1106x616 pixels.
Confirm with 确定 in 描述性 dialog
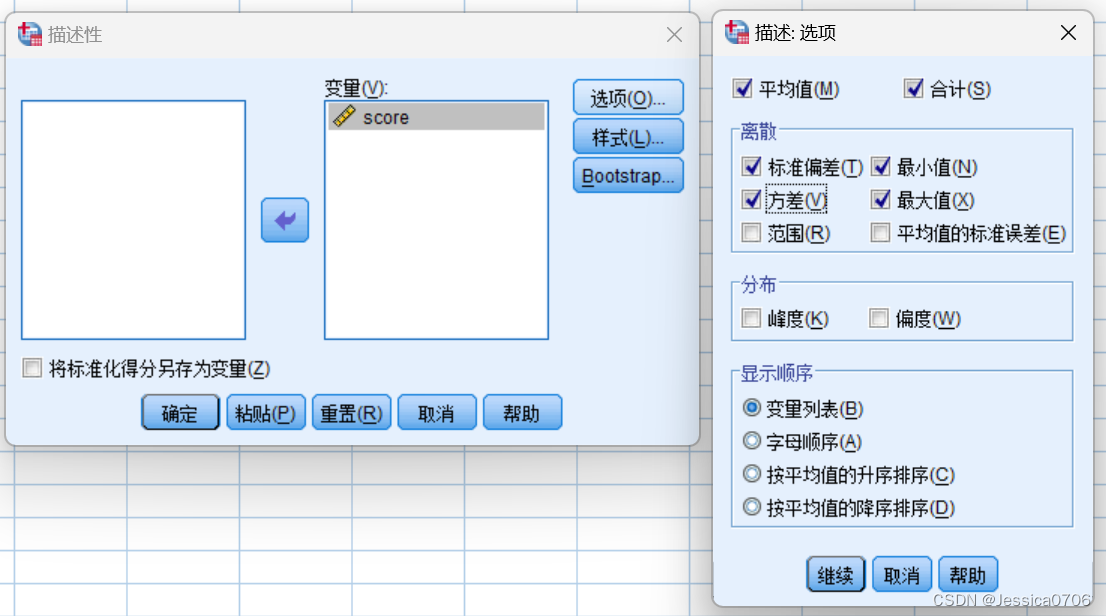pos(180,412)
